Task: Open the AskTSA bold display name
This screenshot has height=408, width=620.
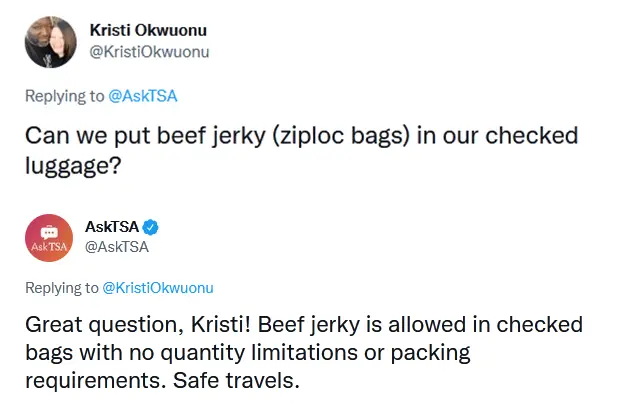Action: pyautogui.click(x=112, y=227)
